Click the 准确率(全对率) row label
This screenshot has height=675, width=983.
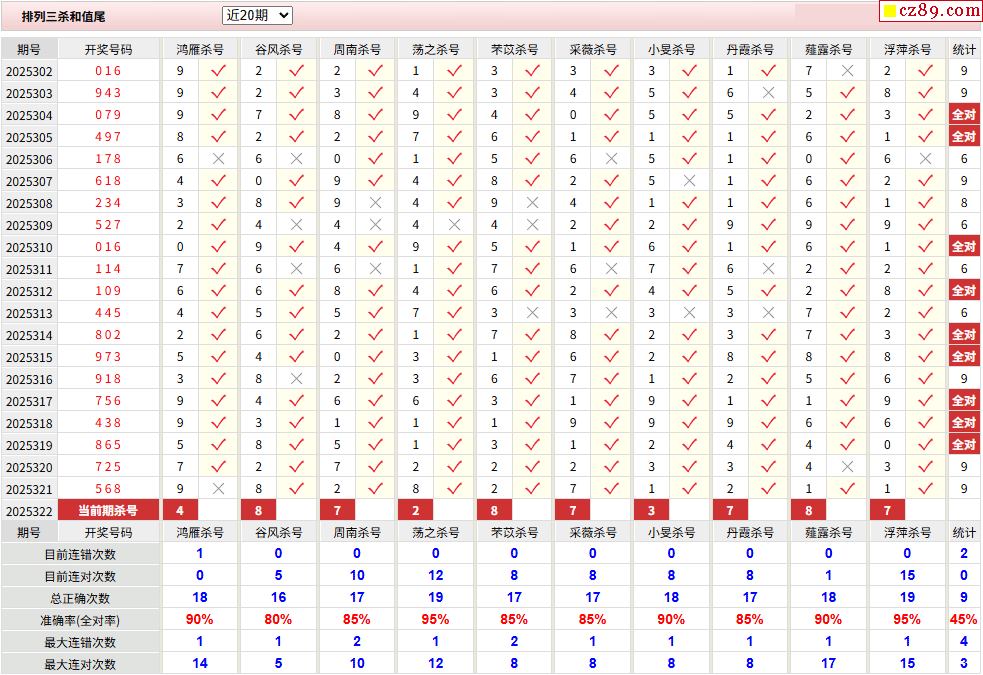80,620
